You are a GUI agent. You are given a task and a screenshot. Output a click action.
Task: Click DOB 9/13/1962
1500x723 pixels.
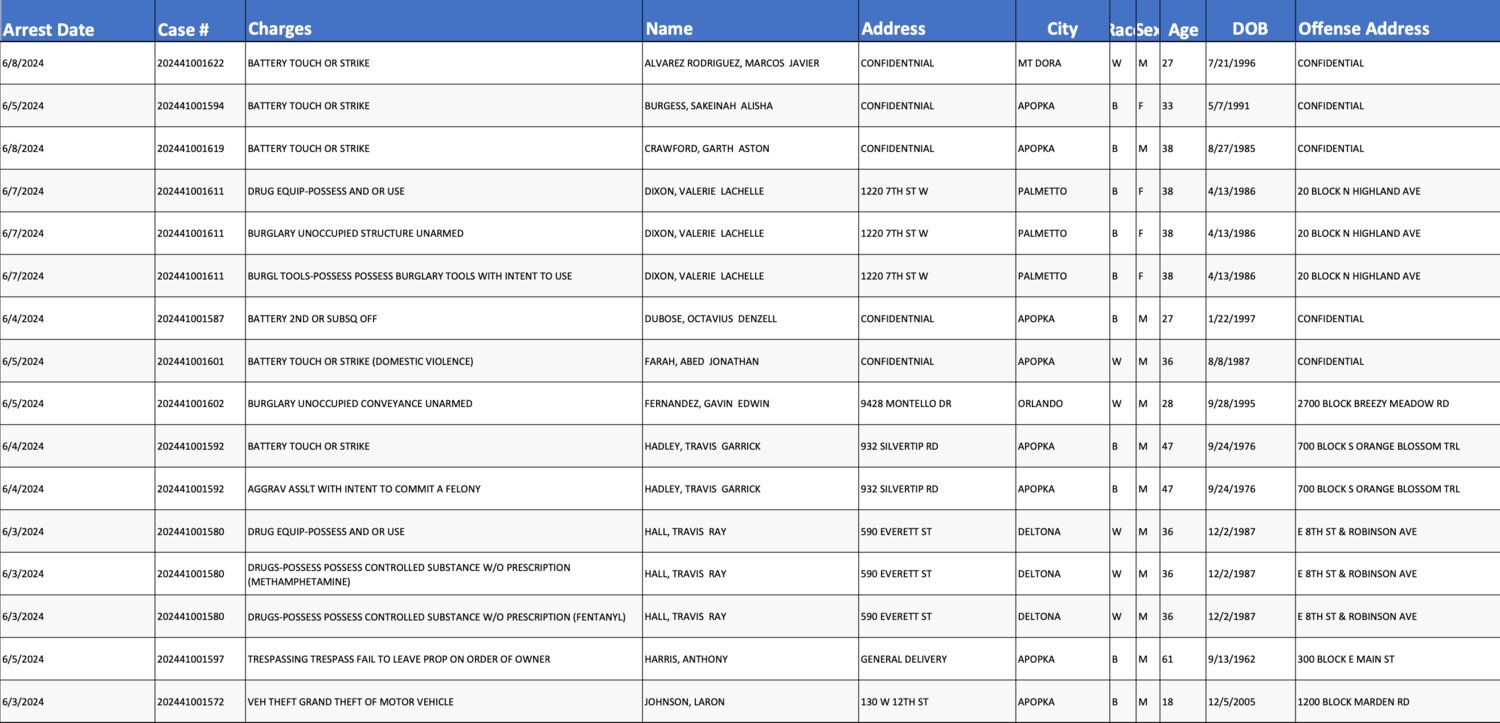pos(1231,659)
